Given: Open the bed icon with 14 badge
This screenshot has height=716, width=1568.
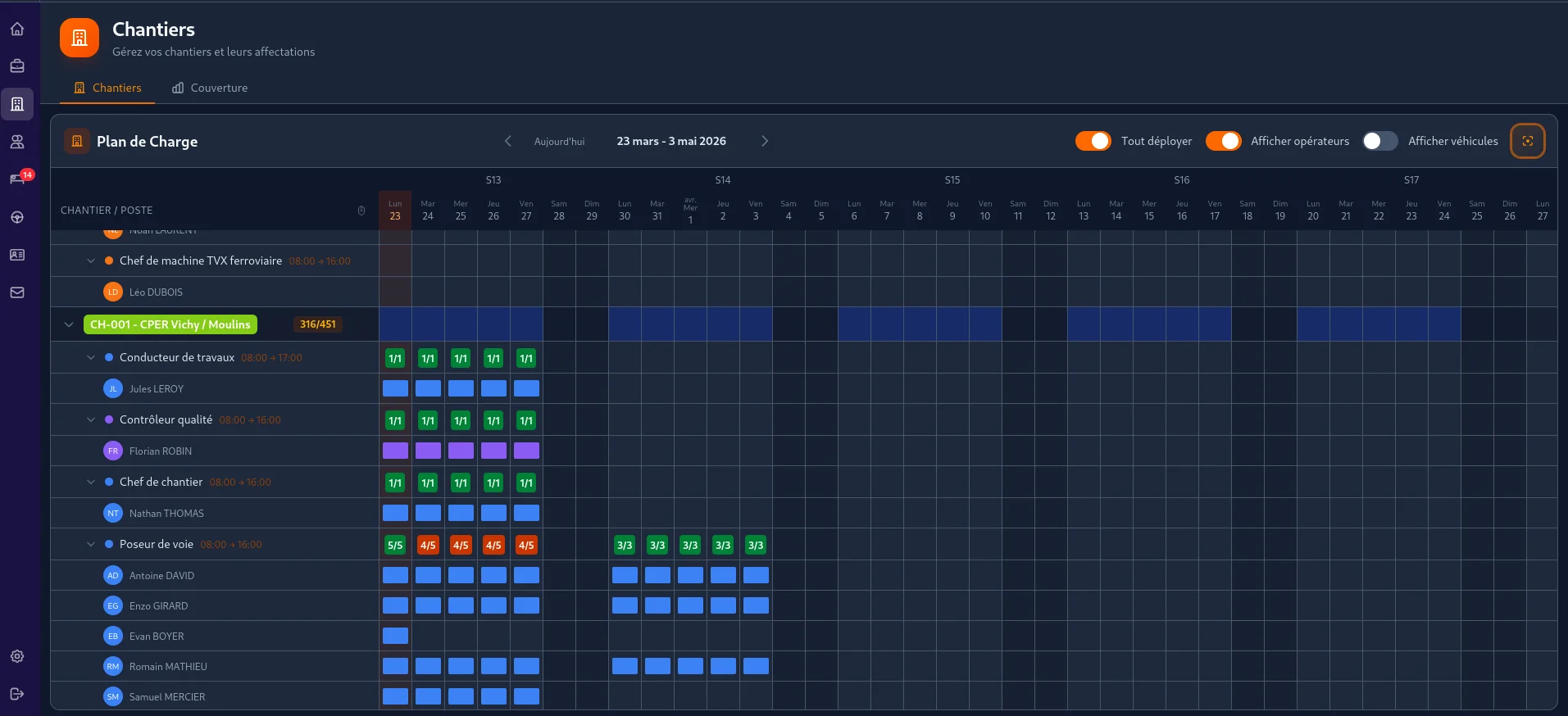Looking at the screenshot, I should pyautogui.click(x=17, y=179).
